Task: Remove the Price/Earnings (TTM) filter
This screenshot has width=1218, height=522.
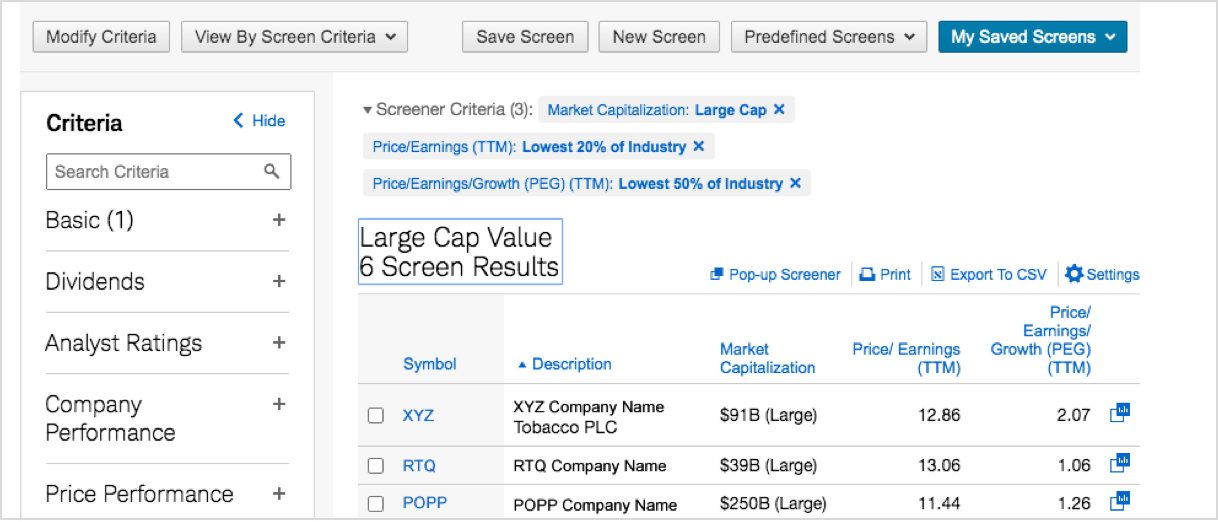Action: pyautogui.click(x=699, y=147)
